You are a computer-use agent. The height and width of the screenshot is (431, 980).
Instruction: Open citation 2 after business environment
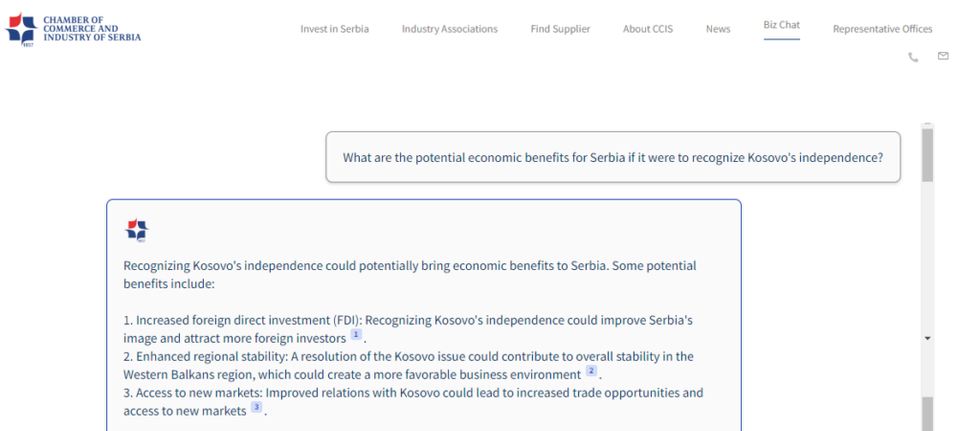tap(591, 371)
